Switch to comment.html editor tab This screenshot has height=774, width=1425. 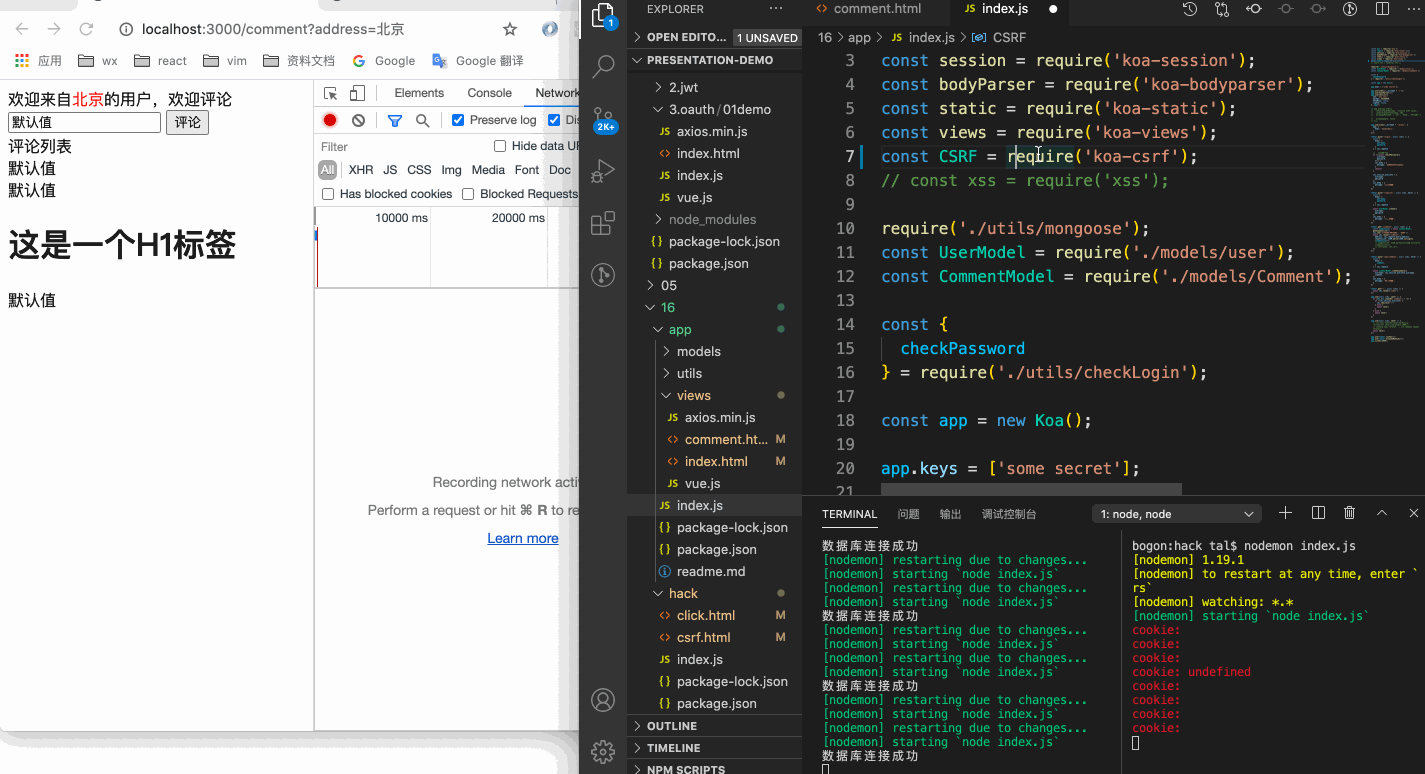coord(877,9)
